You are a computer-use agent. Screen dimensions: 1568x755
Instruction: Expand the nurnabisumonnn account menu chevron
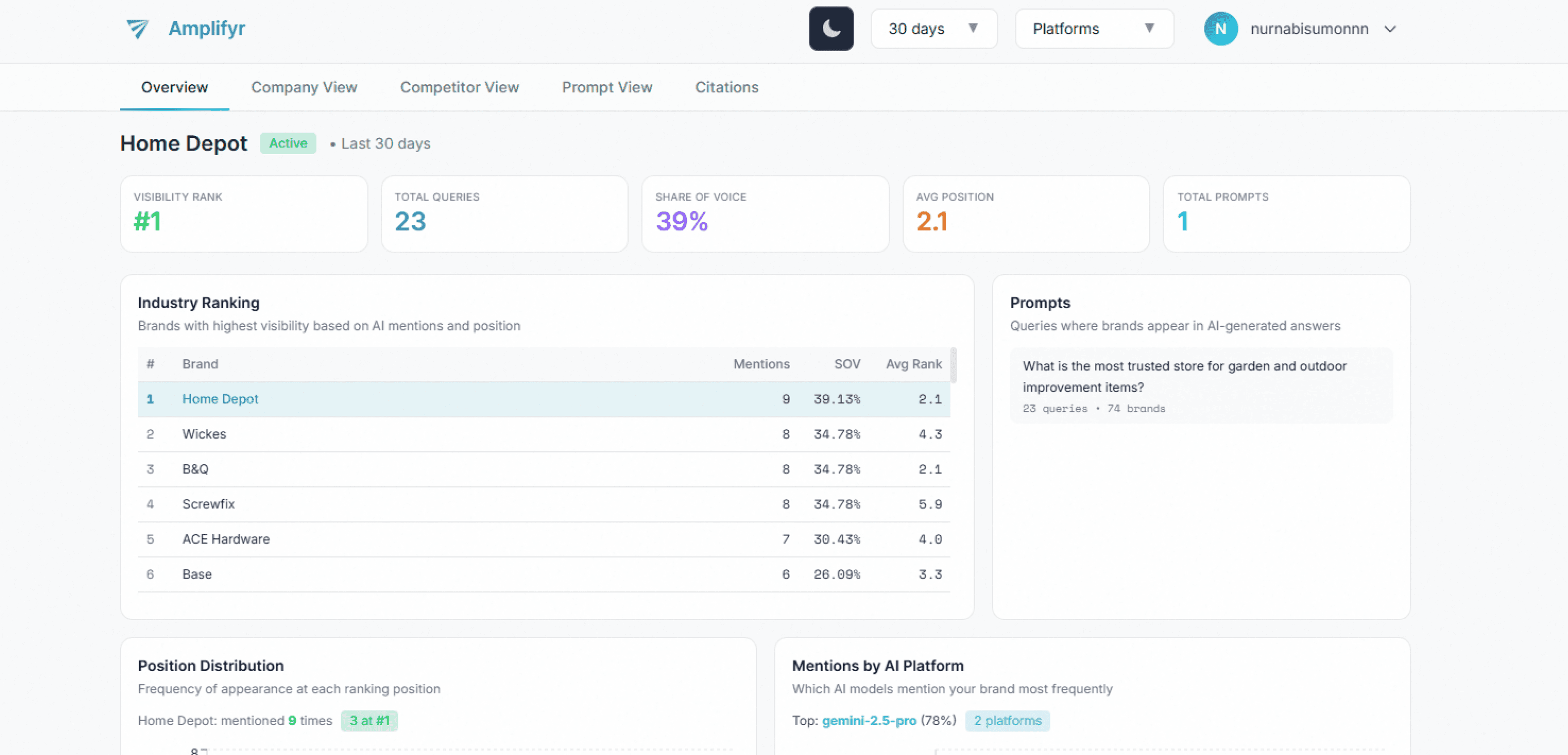pyautogui.click(x=1390, y=29)
